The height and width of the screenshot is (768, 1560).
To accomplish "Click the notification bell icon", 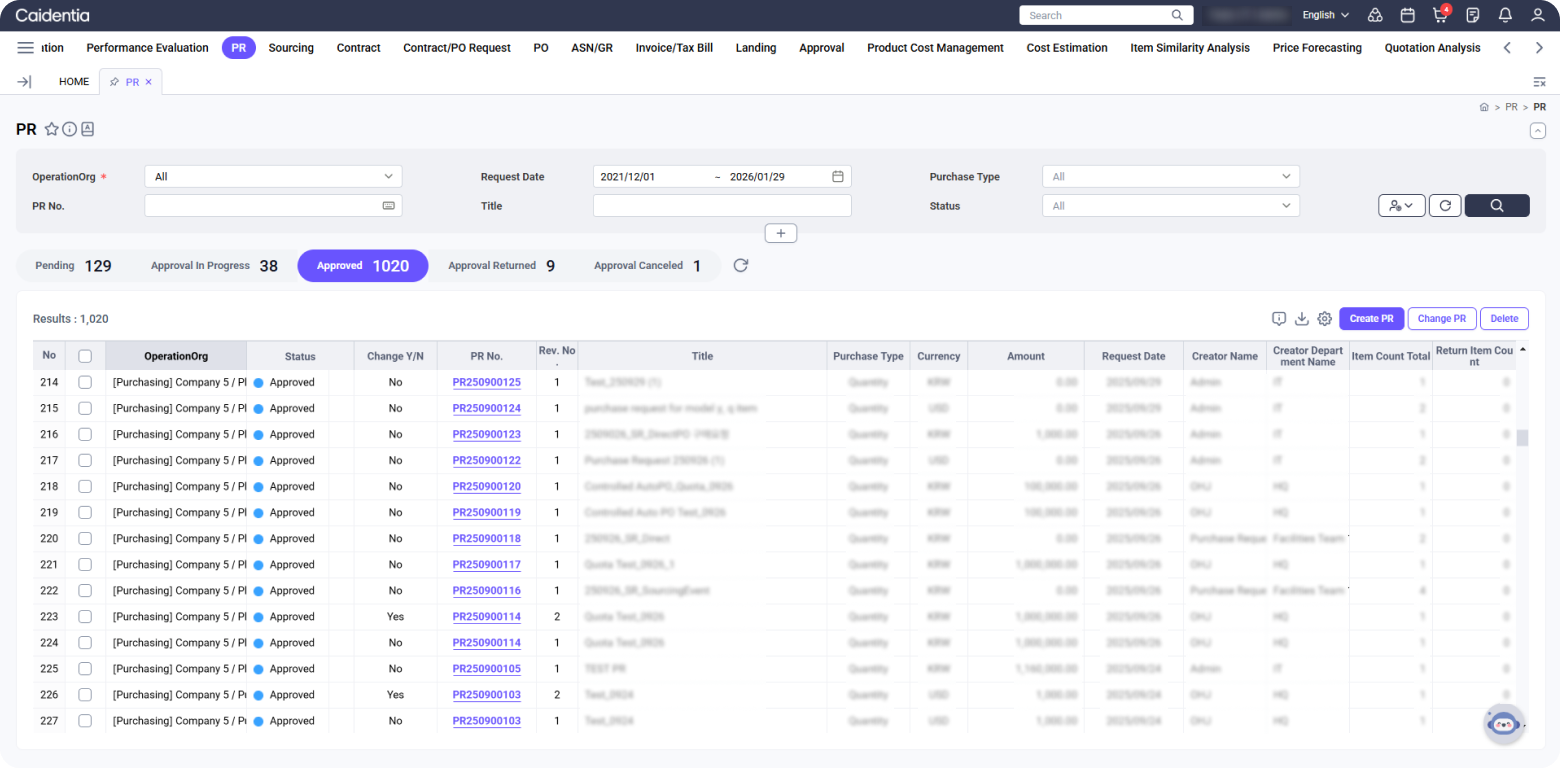I will tap(1505, 15).
